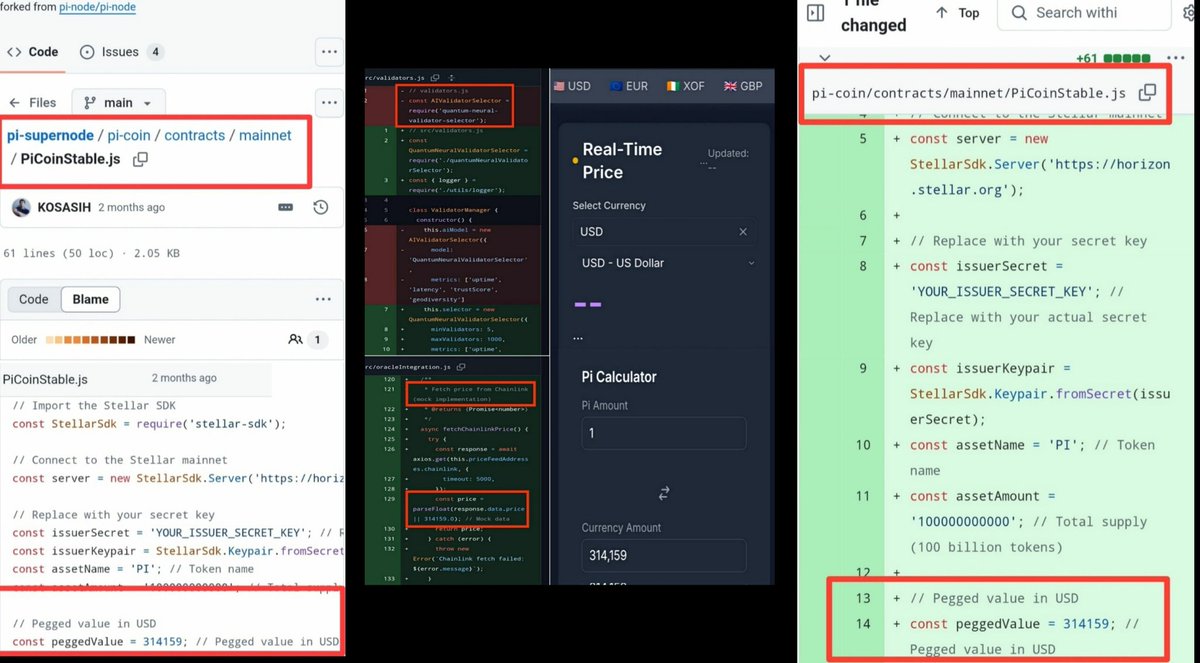This screenshot has width=1200, height=663.
Task: Open the pi-supernode repository breadcrumb
Action: pyautogui.click(x=50, y=135)
